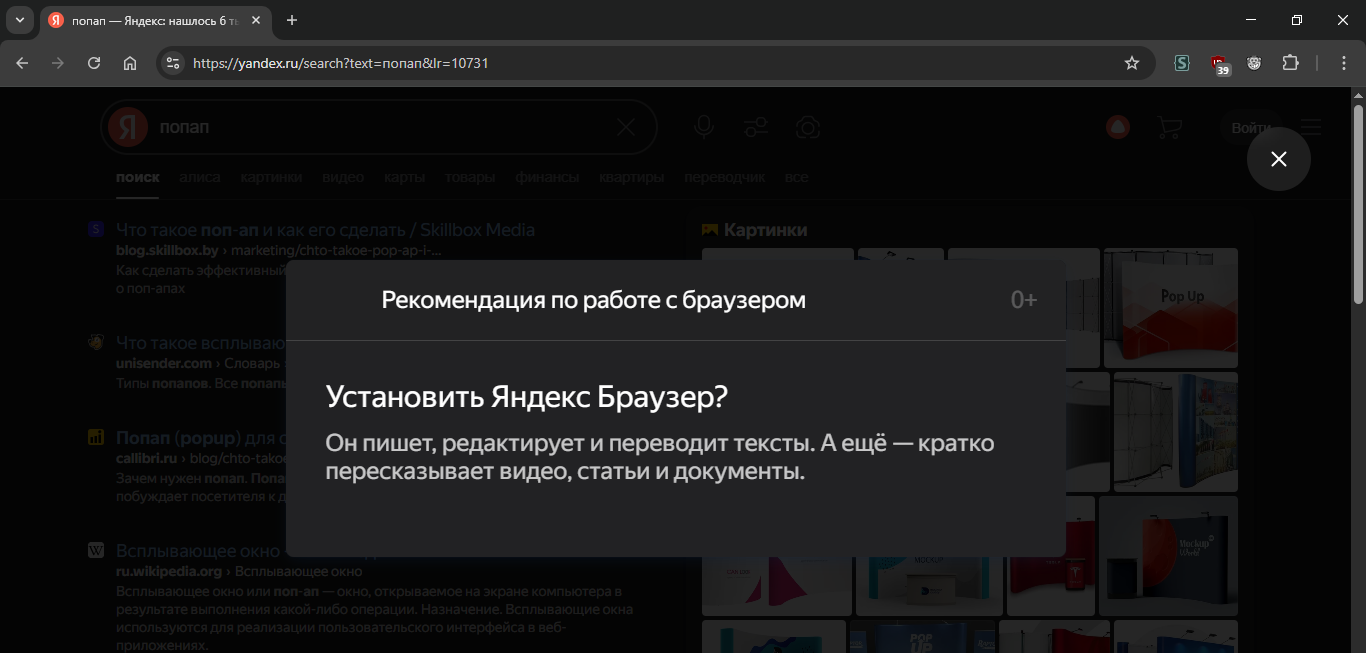The height and width of the screenshot is (653, 1366).
Task: Open image search via the camera icon
Action: 808,127
